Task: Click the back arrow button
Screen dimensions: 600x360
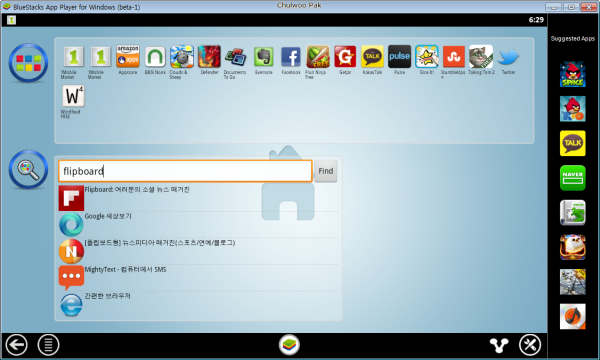Action: [x=16, y=345]
